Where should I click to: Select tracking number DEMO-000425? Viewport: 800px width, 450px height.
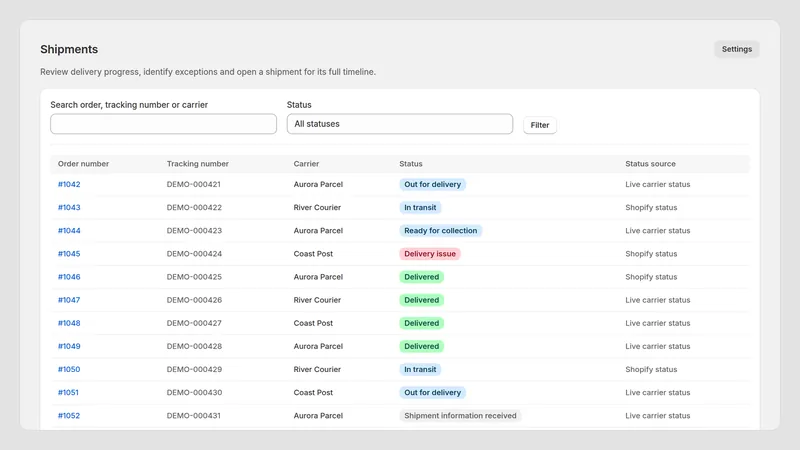[x=194, y=277]
